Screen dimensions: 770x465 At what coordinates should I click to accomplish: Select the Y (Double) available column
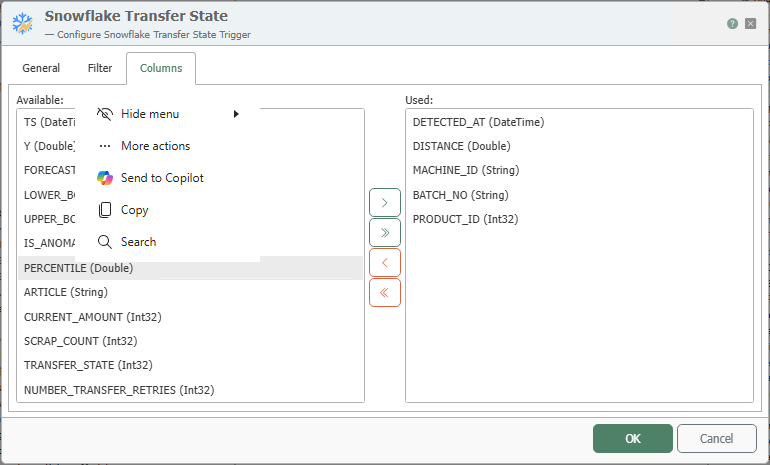coord(49,146)
